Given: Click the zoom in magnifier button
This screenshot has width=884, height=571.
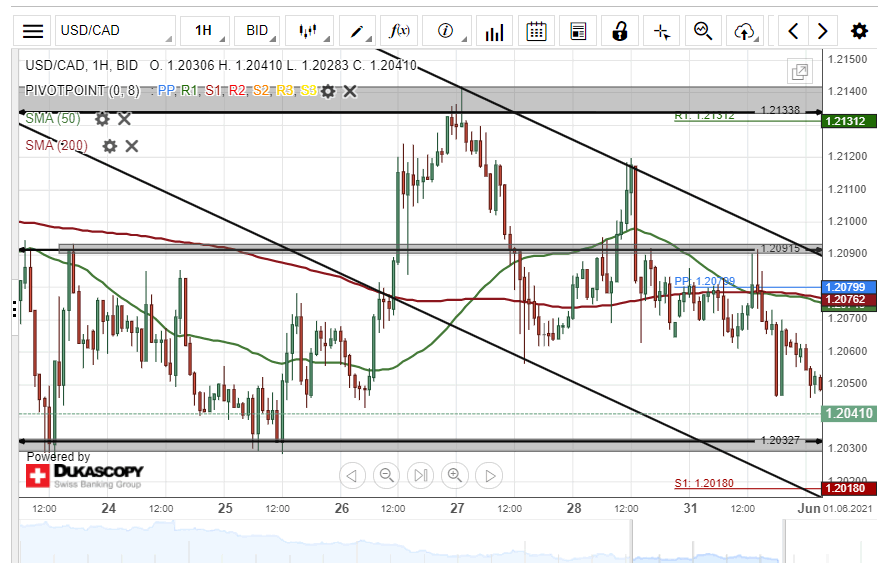Looking at the screenshot, I should [455, 475].
